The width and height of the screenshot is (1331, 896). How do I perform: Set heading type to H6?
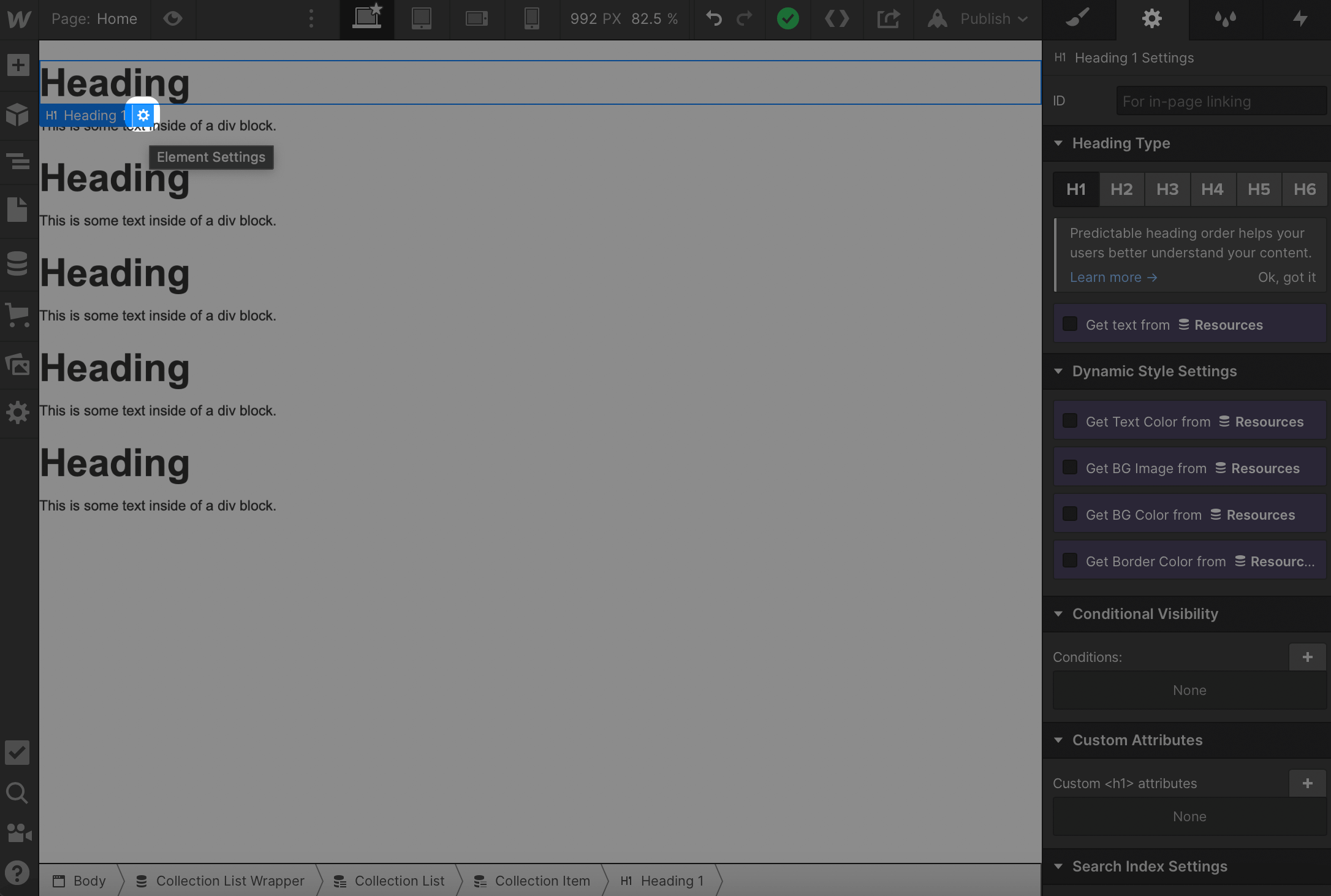click(1305, 189)
